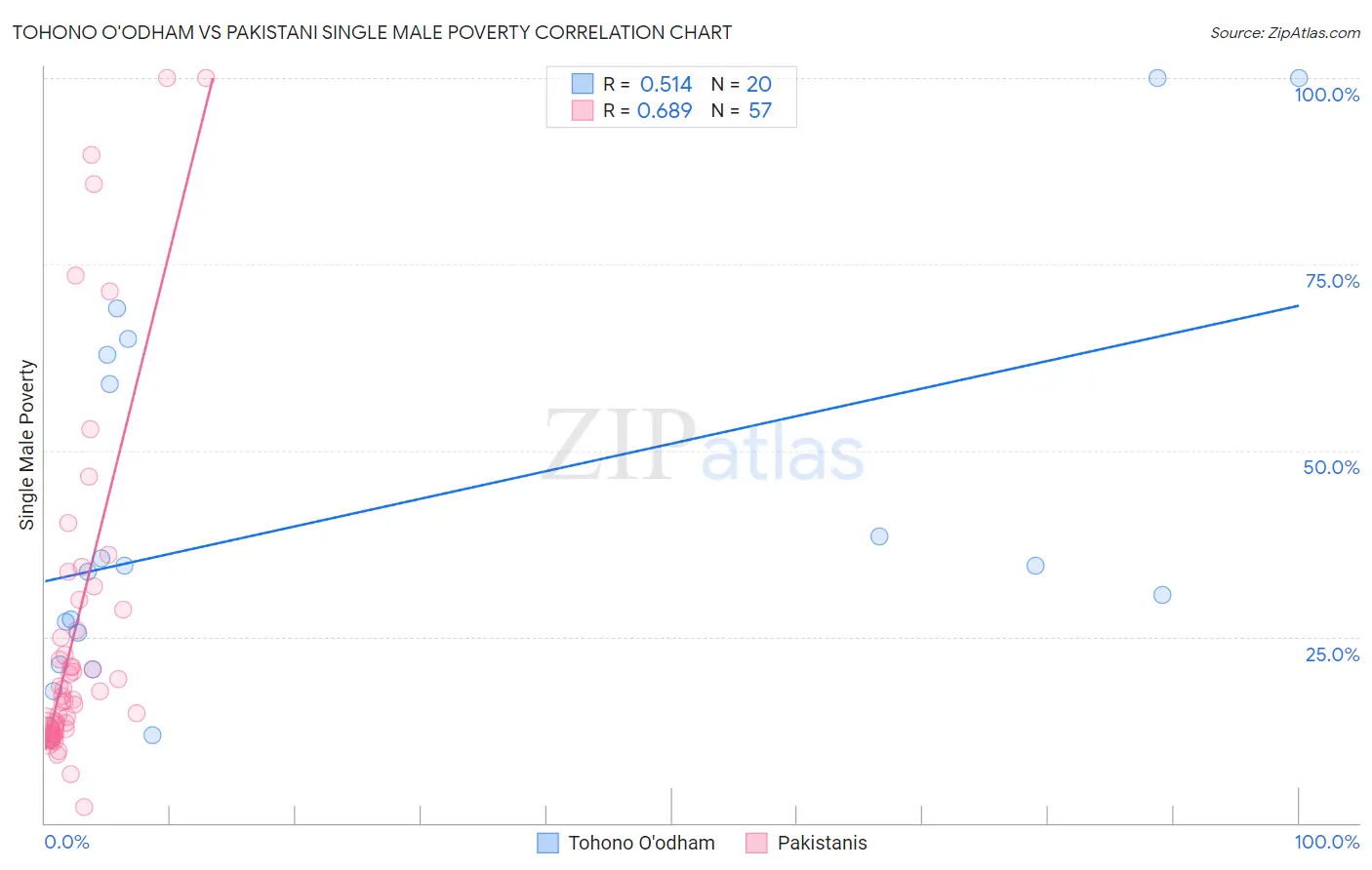Viewport: 1372px width, 870px height.
Task: Click the blue swatch beside R = 0.514
Action: coord(583,84)
